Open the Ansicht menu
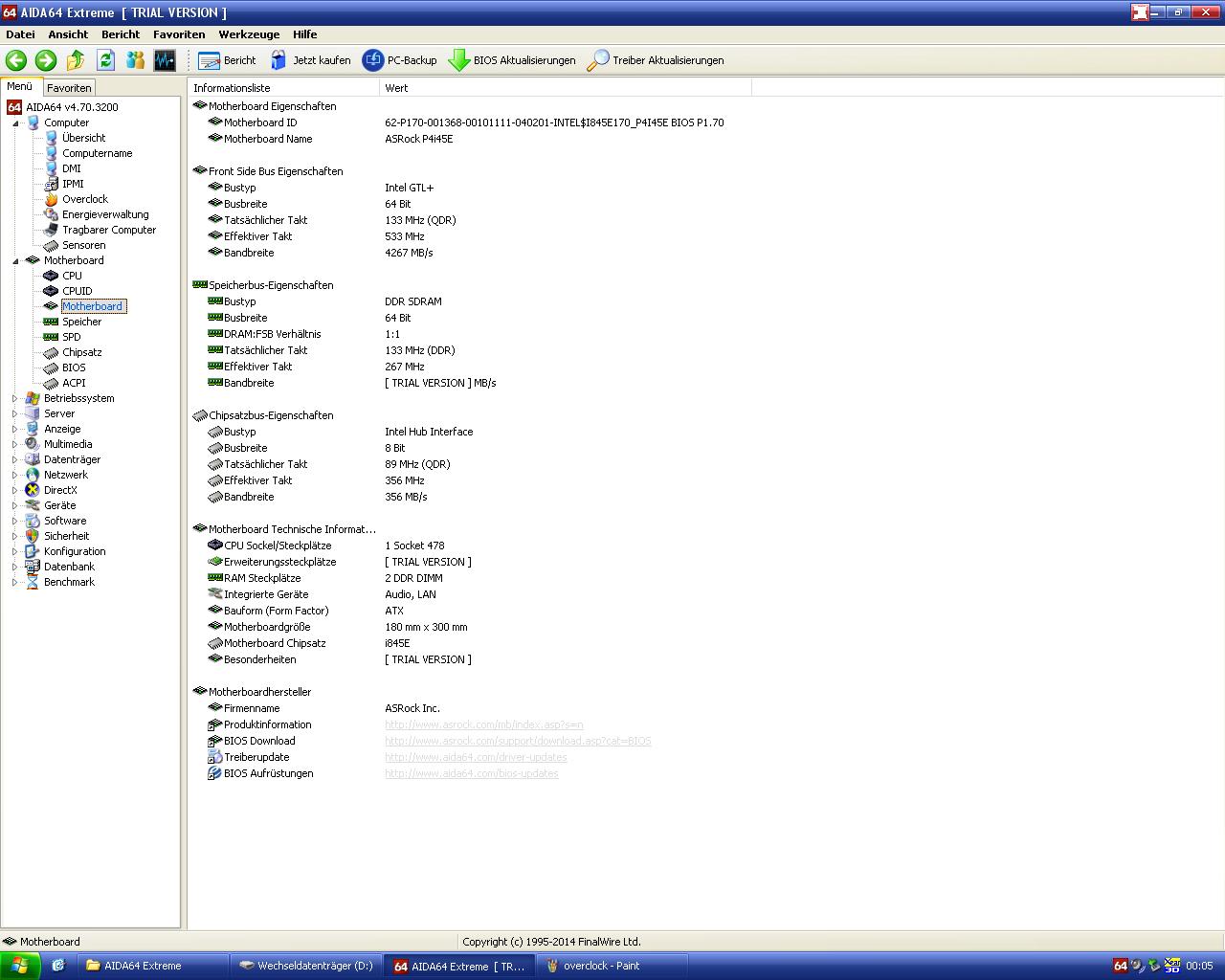The height and width of the screenshot is (980, 1225). [x=68, y=33]
